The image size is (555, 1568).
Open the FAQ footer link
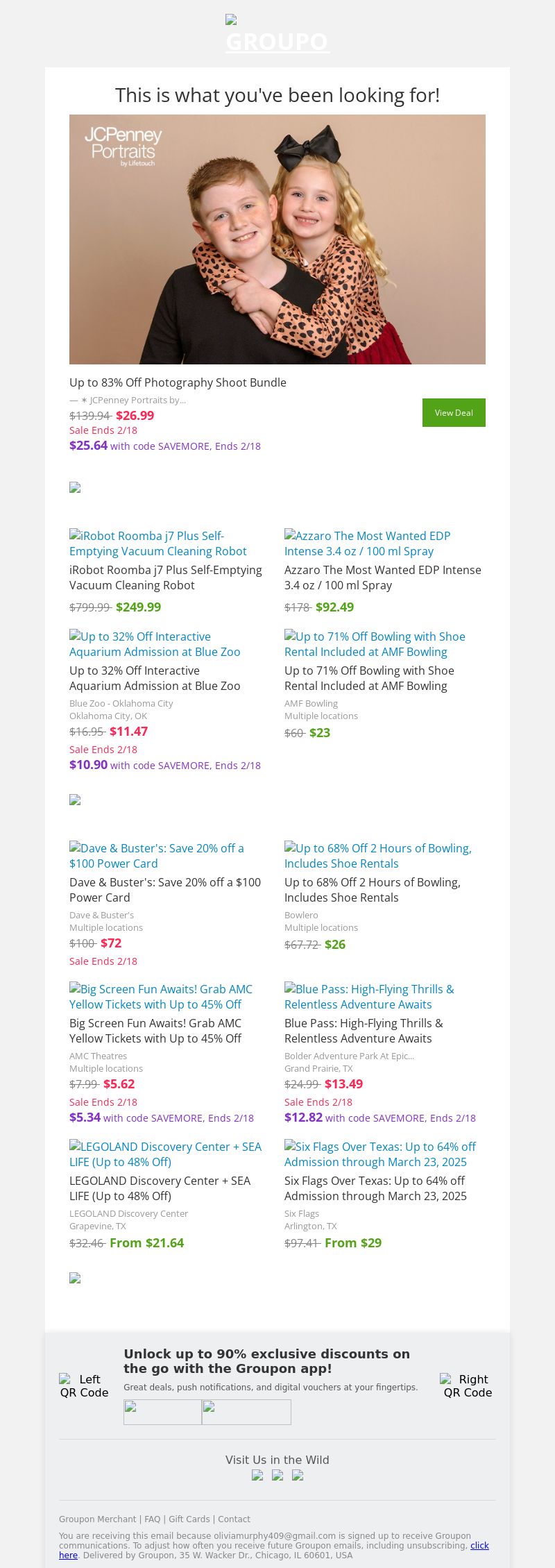click(x=152, y=1519)
